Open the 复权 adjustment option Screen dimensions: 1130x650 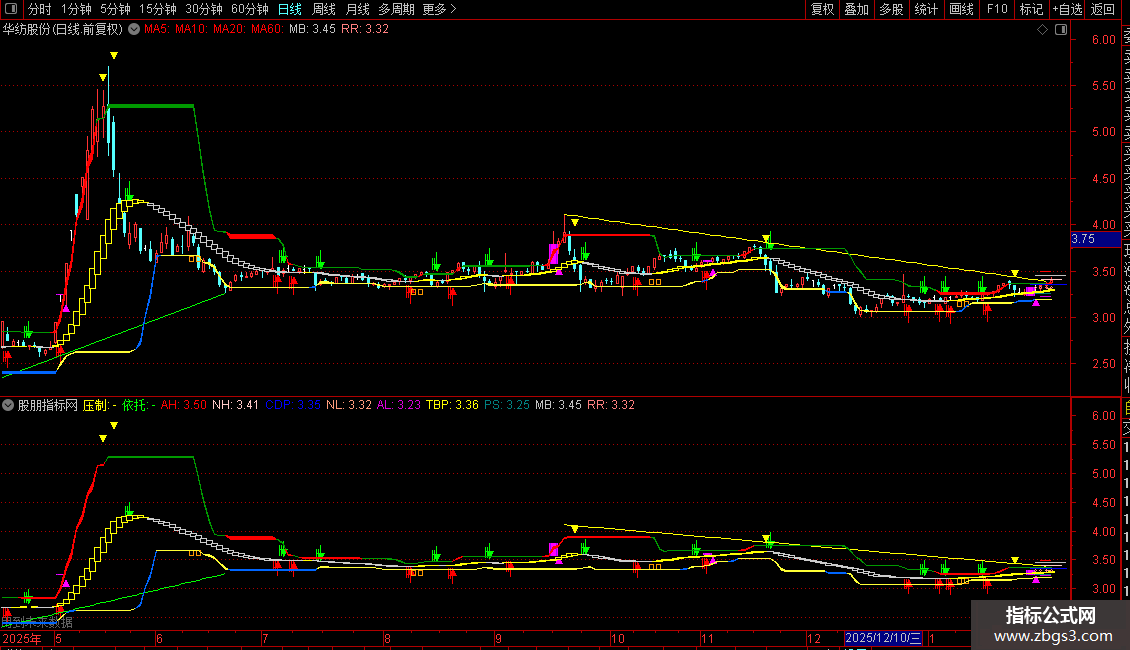pyautogui.click(x=822, y=9)
